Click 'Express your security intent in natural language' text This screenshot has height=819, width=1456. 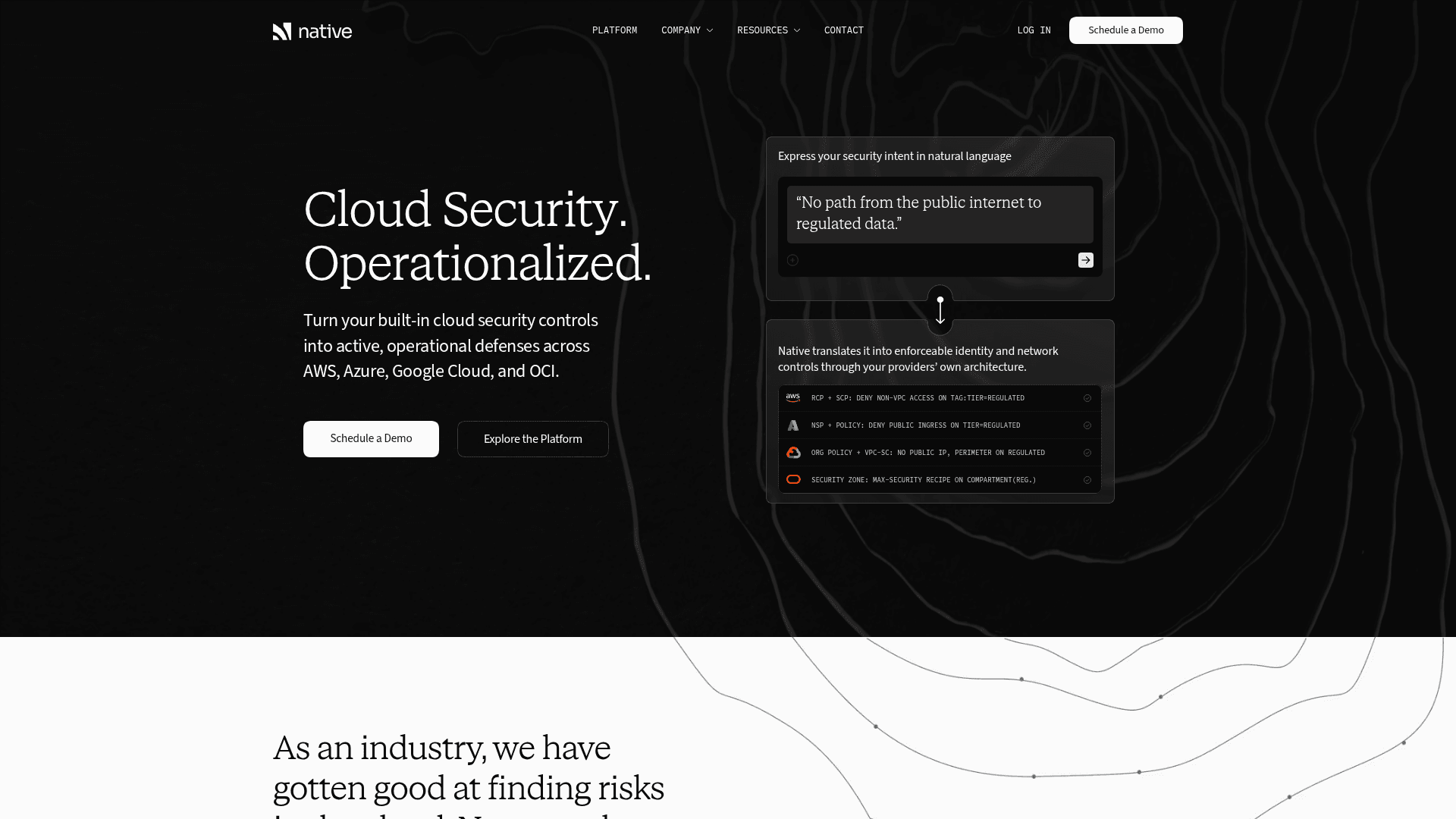pos(895,156)
